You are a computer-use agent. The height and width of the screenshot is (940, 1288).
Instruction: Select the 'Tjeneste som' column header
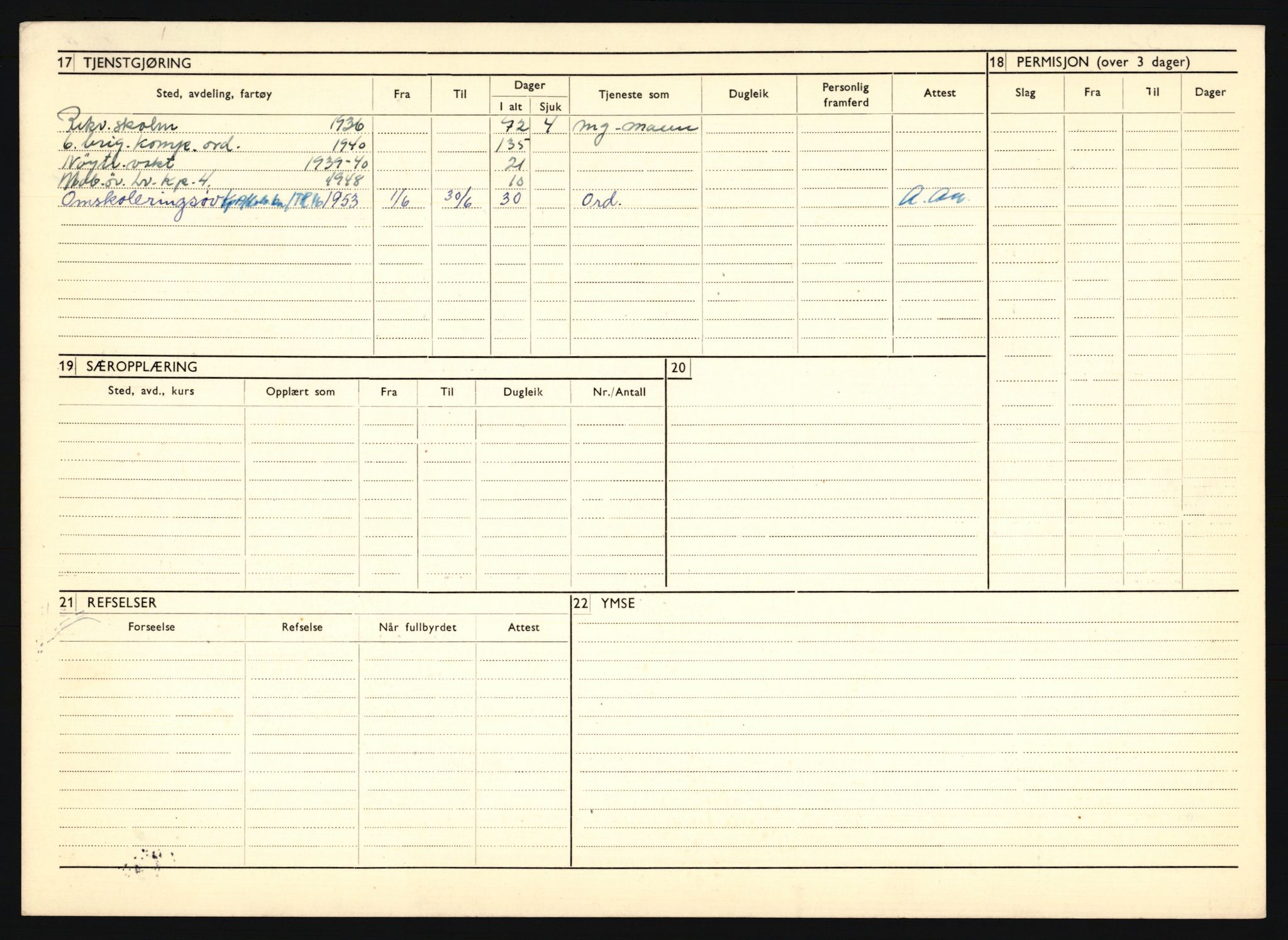coord(634,95)
